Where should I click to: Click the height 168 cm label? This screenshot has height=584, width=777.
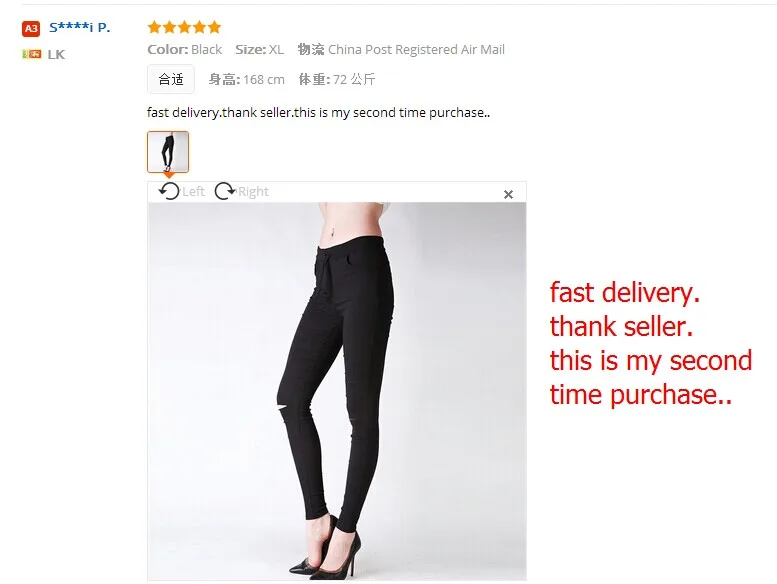(x=246, y=79)
